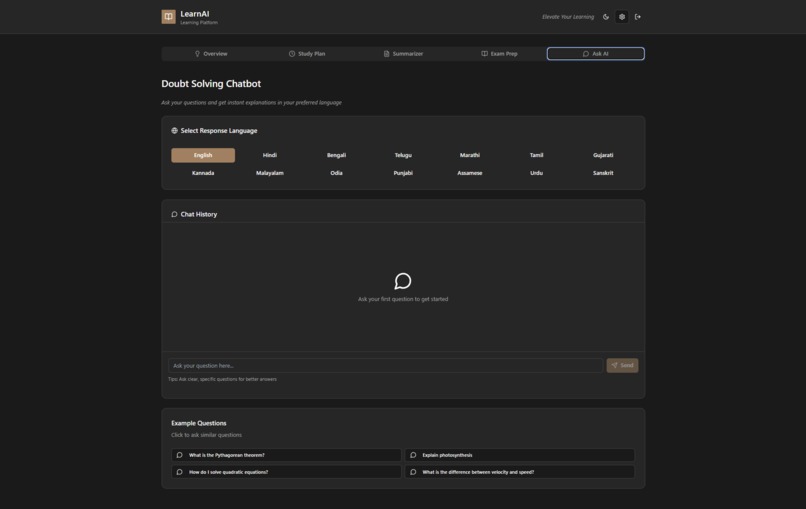This screenshot has width=806, height=509.
Task: Click the tips text below the input
Action: 222,379
